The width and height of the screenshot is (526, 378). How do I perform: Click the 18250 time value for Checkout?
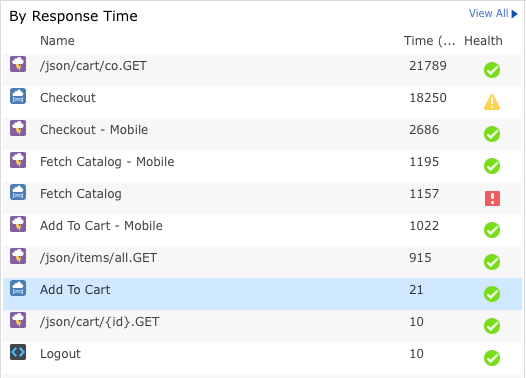(428, 98)
